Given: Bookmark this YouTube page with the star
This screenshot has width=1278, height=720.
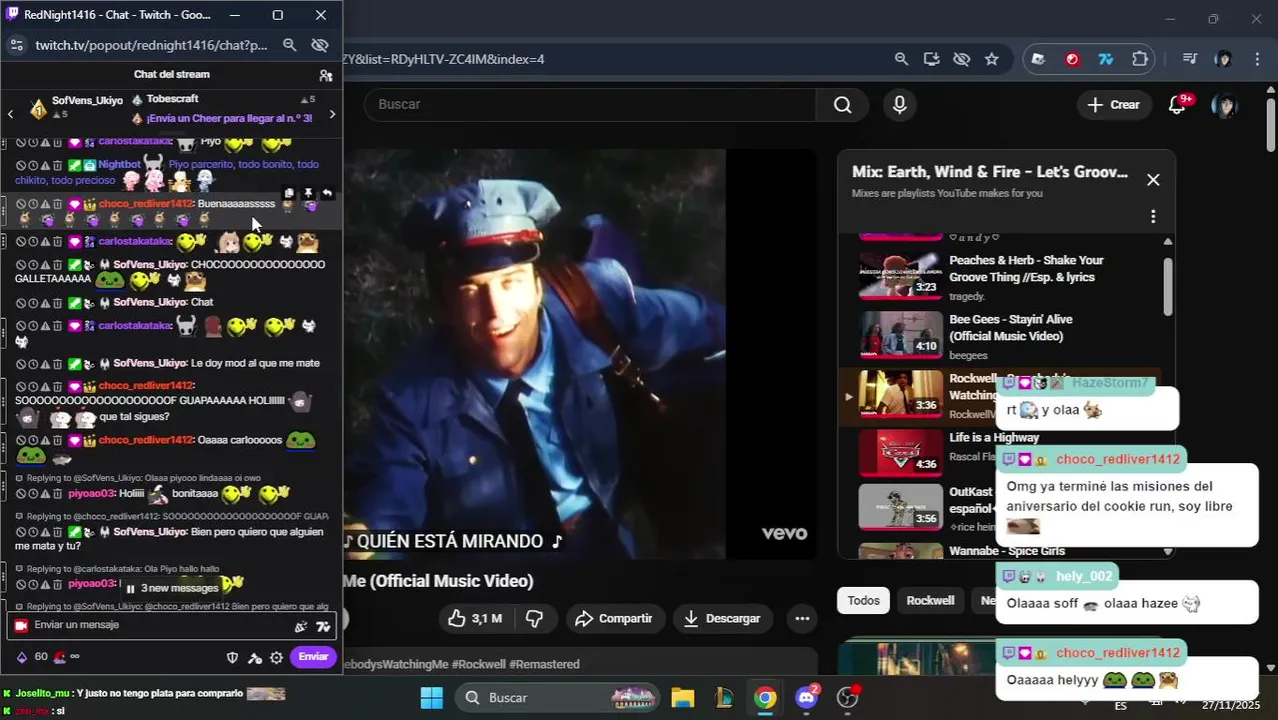Looking at the screenshot, I should 991,59.
